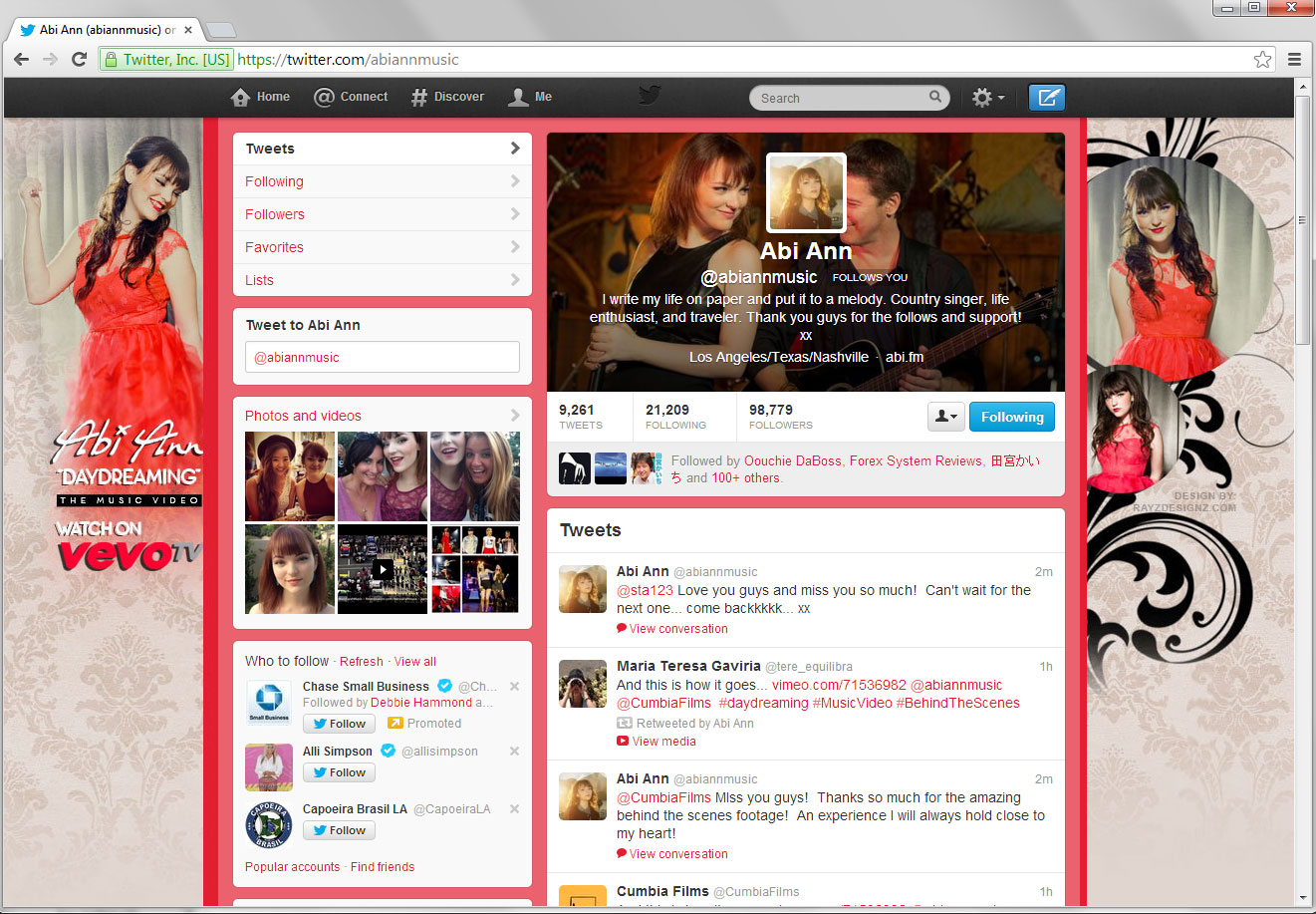Open the Chrome menu icon
Viewport: 1316px width, 914px height.
click(1294, 60)
